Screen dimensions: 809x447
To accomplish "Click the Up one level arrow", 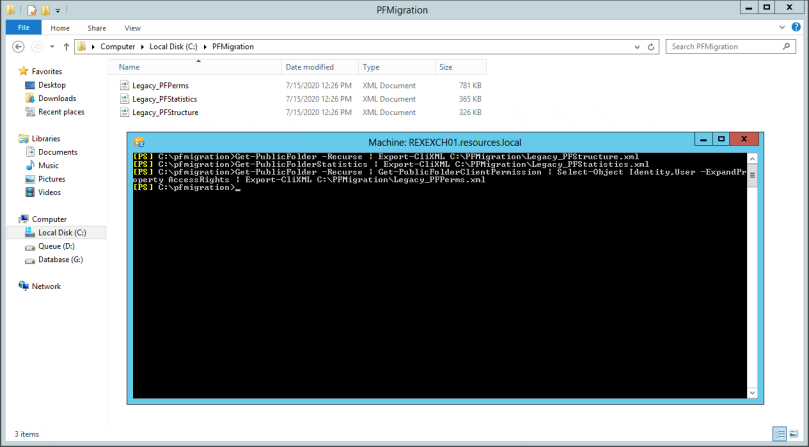I will [x=67, y=47].
